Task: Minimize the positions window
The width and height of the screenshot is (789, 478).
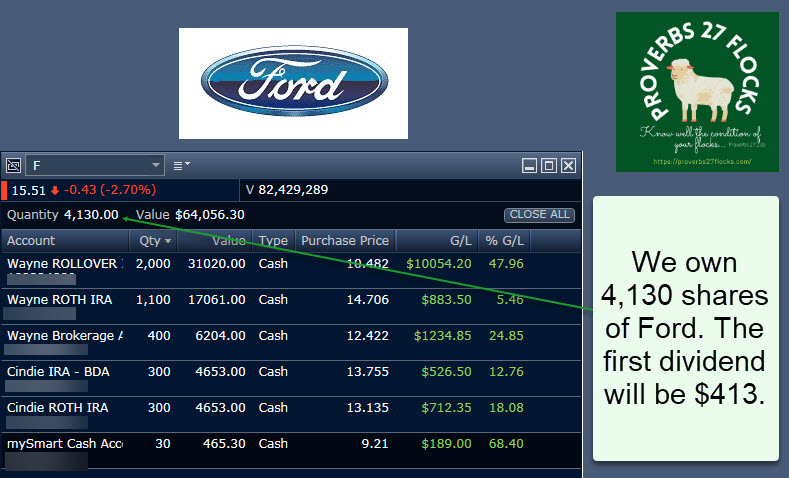Action: pyautogui.click(x=530, y=165)
